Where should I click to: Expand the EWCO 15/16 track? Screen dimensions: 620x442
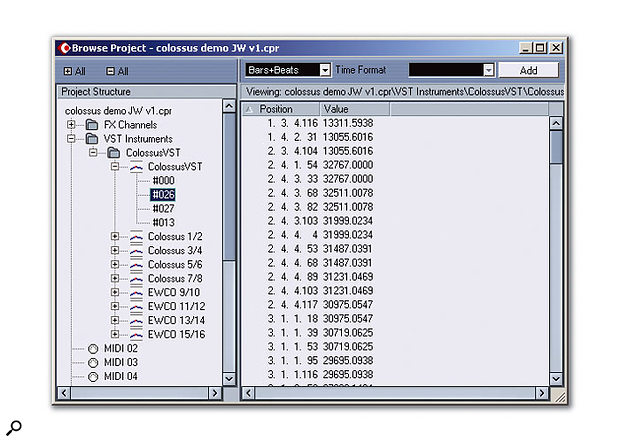coord(115,334)
